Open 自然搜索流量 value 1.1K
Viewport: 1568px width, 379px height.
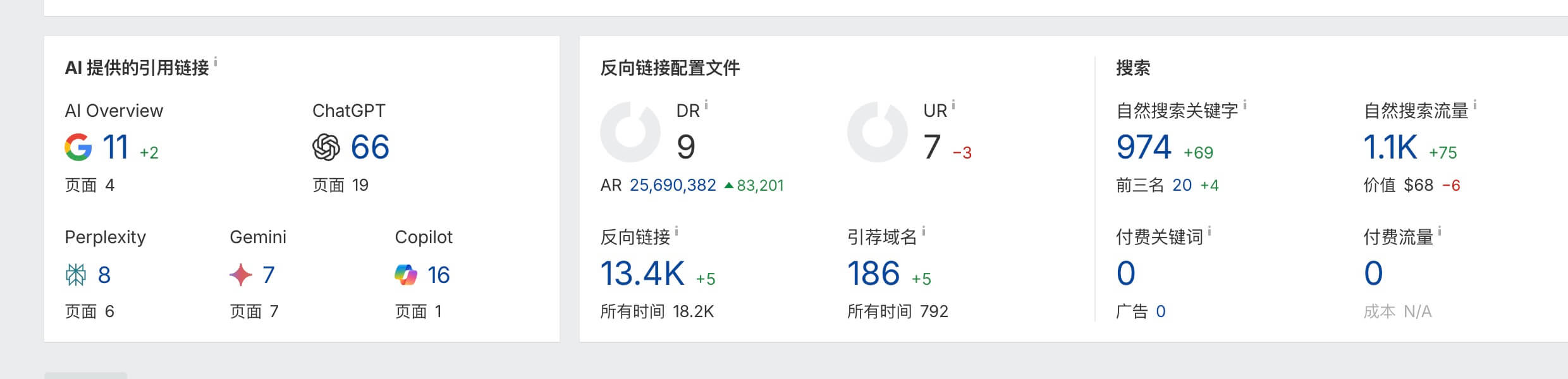[x=1390, y=147]
